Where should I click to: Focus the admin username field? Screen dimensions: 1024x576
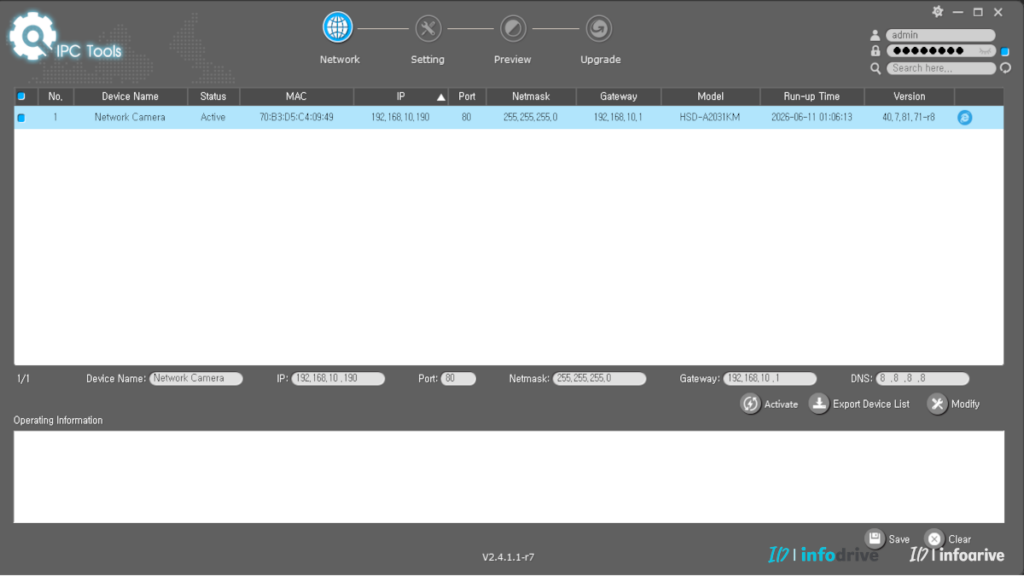pos(940,35)
